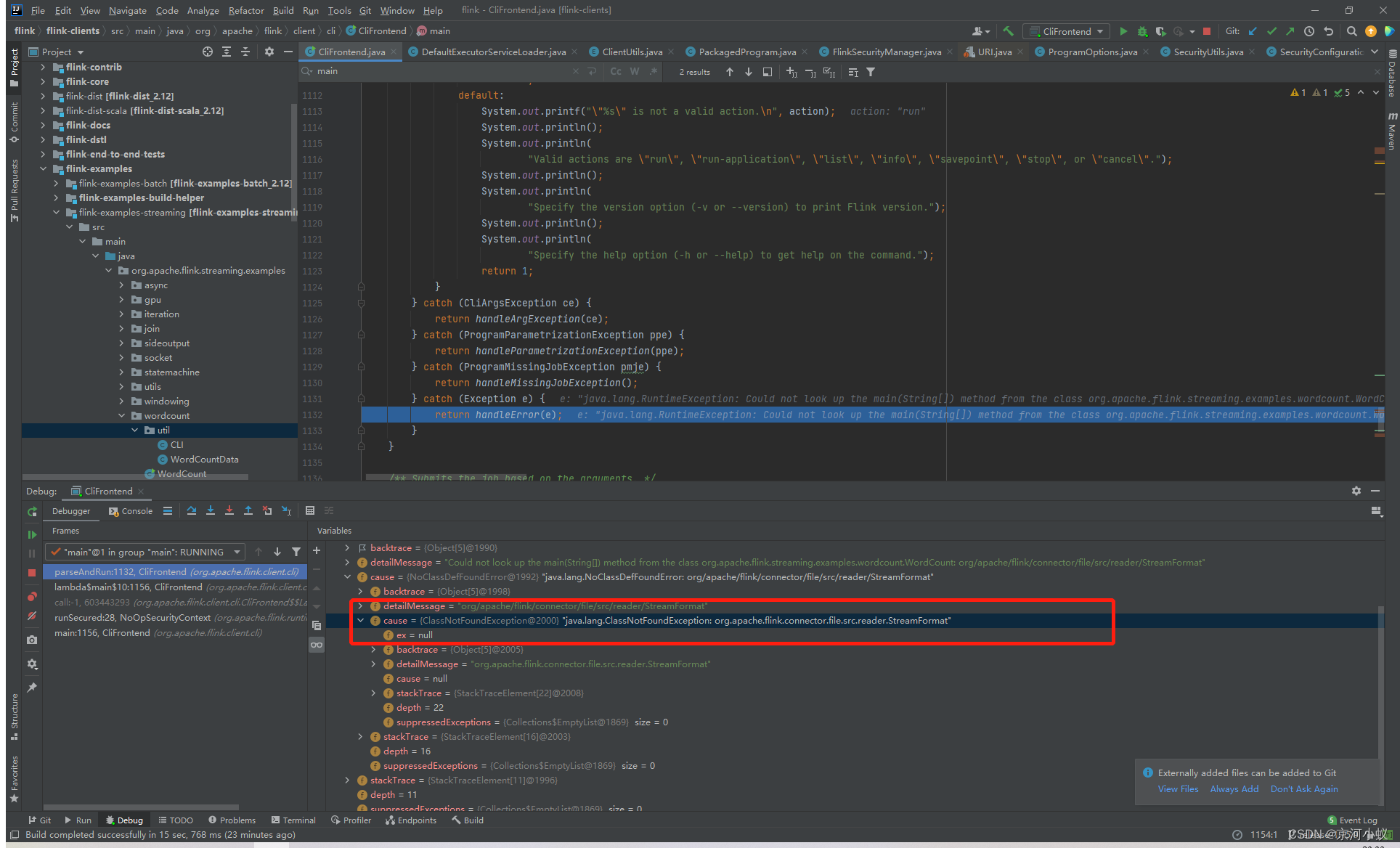Stop the running process in the top toolbar
This screenshot has width=1400, height=848.
click(1207, 31)
